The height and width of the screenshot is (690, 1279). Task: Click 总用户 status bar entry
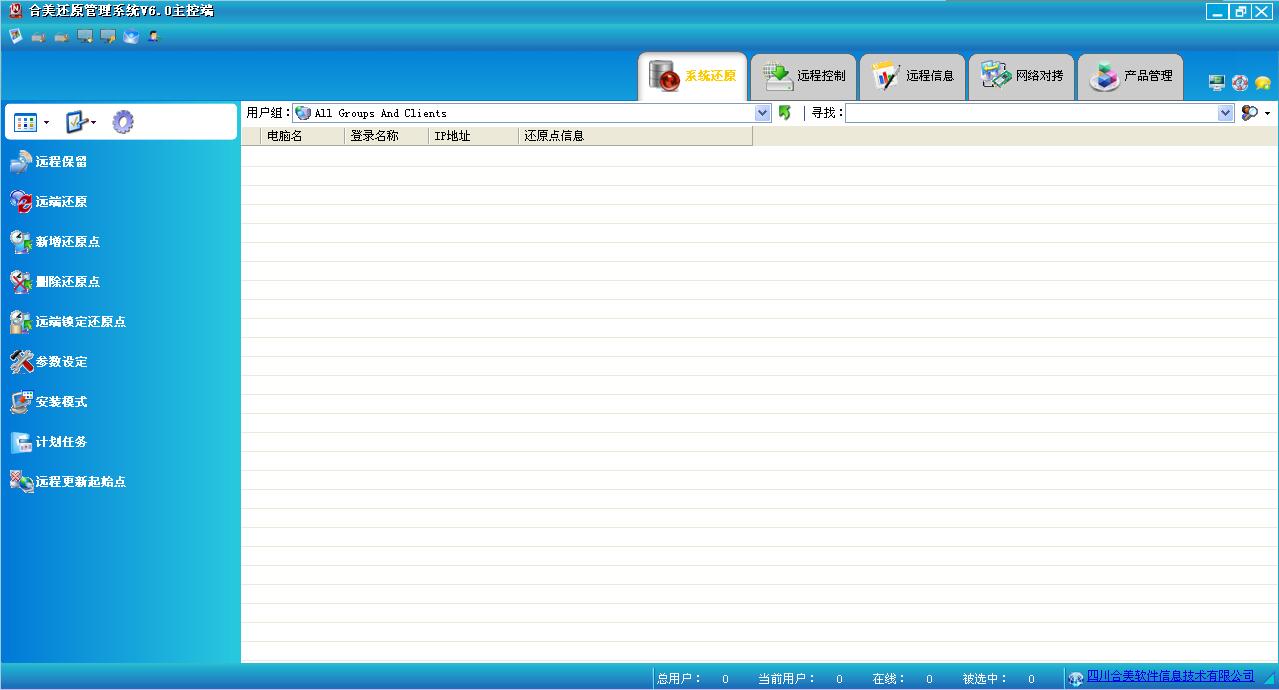(693, 679)
